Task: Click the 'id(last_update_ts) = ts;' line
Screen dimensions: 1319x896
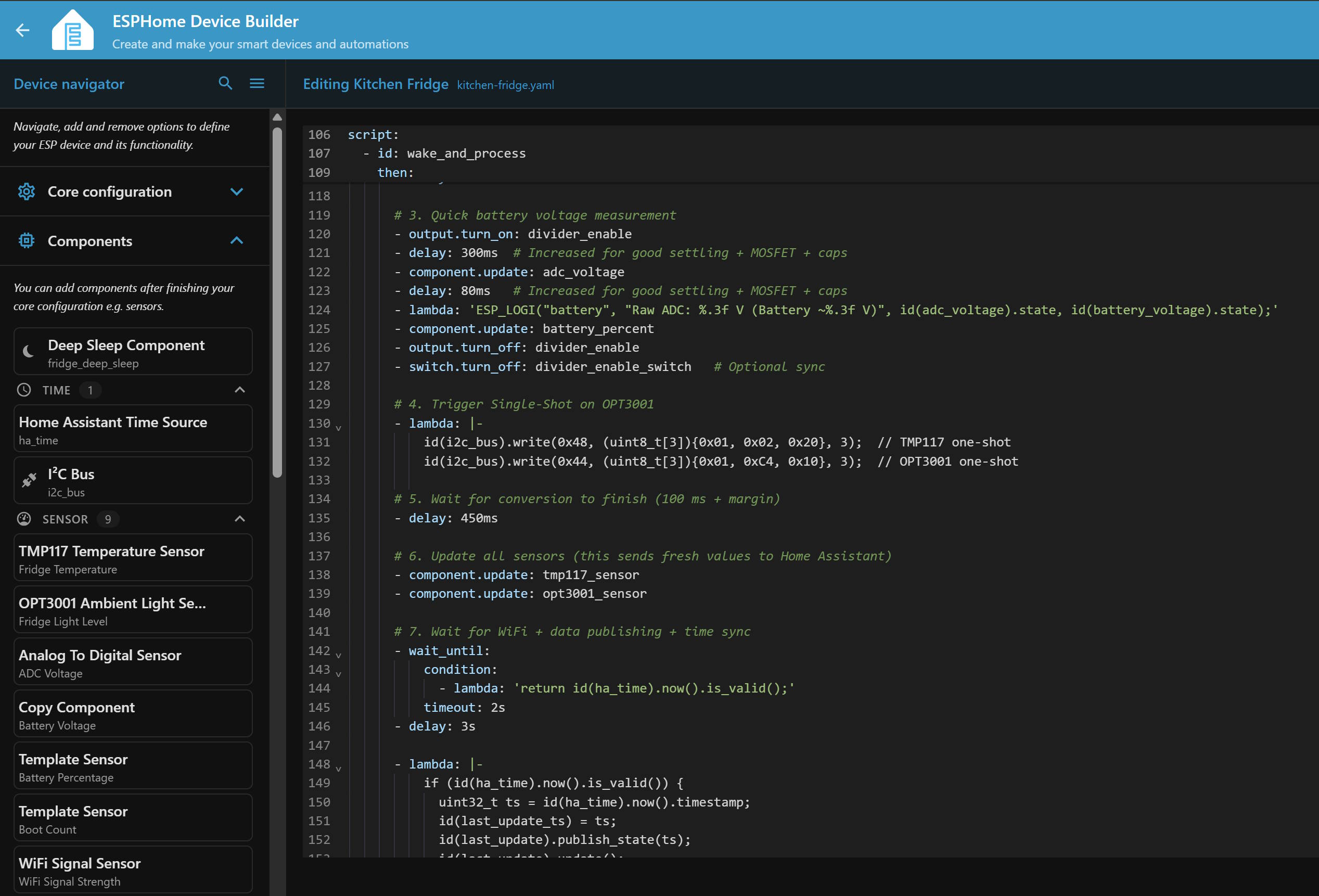Action: click(x=527, y=821)
